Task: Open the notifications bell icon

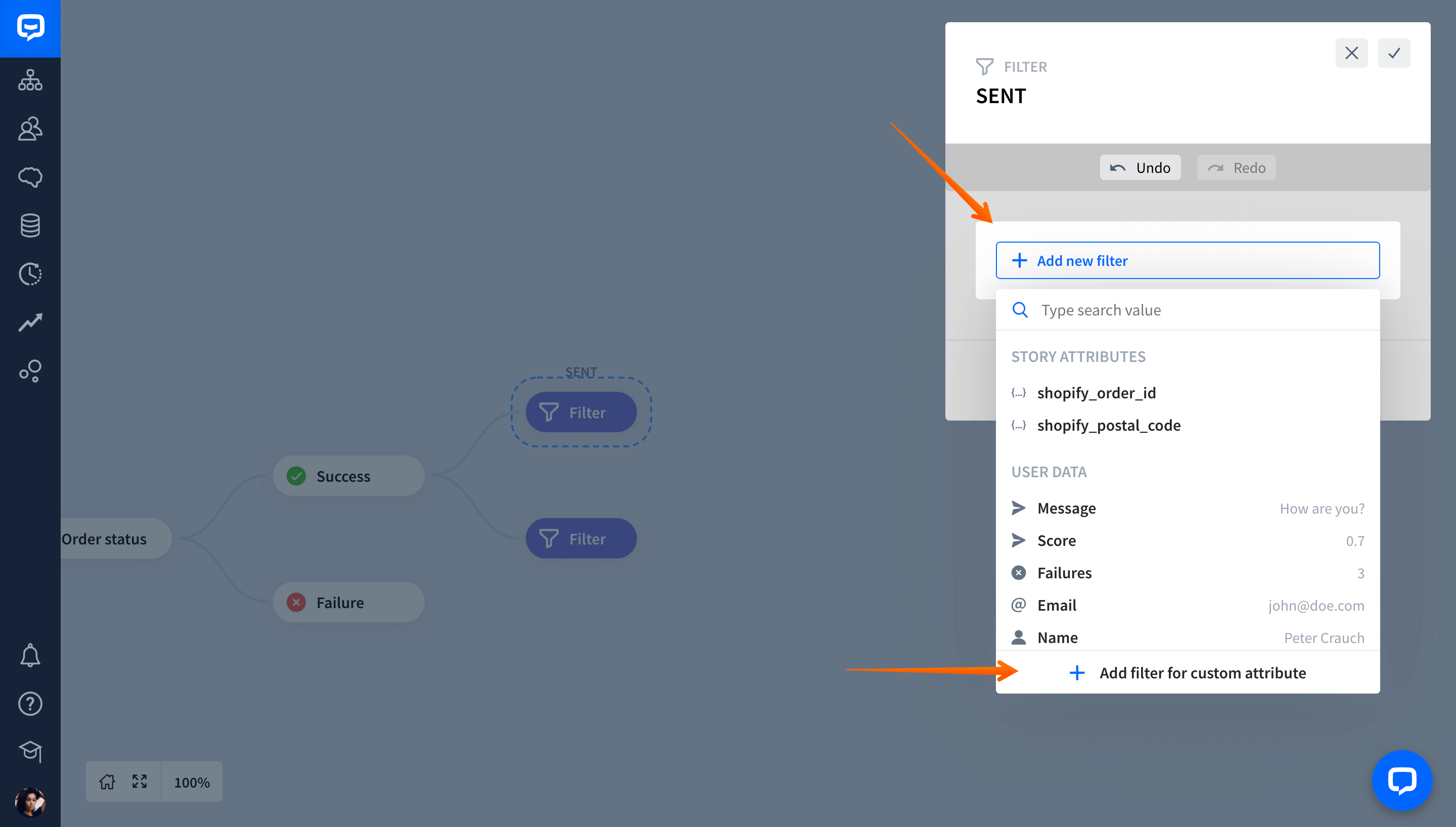Action: tap(30, 656)
